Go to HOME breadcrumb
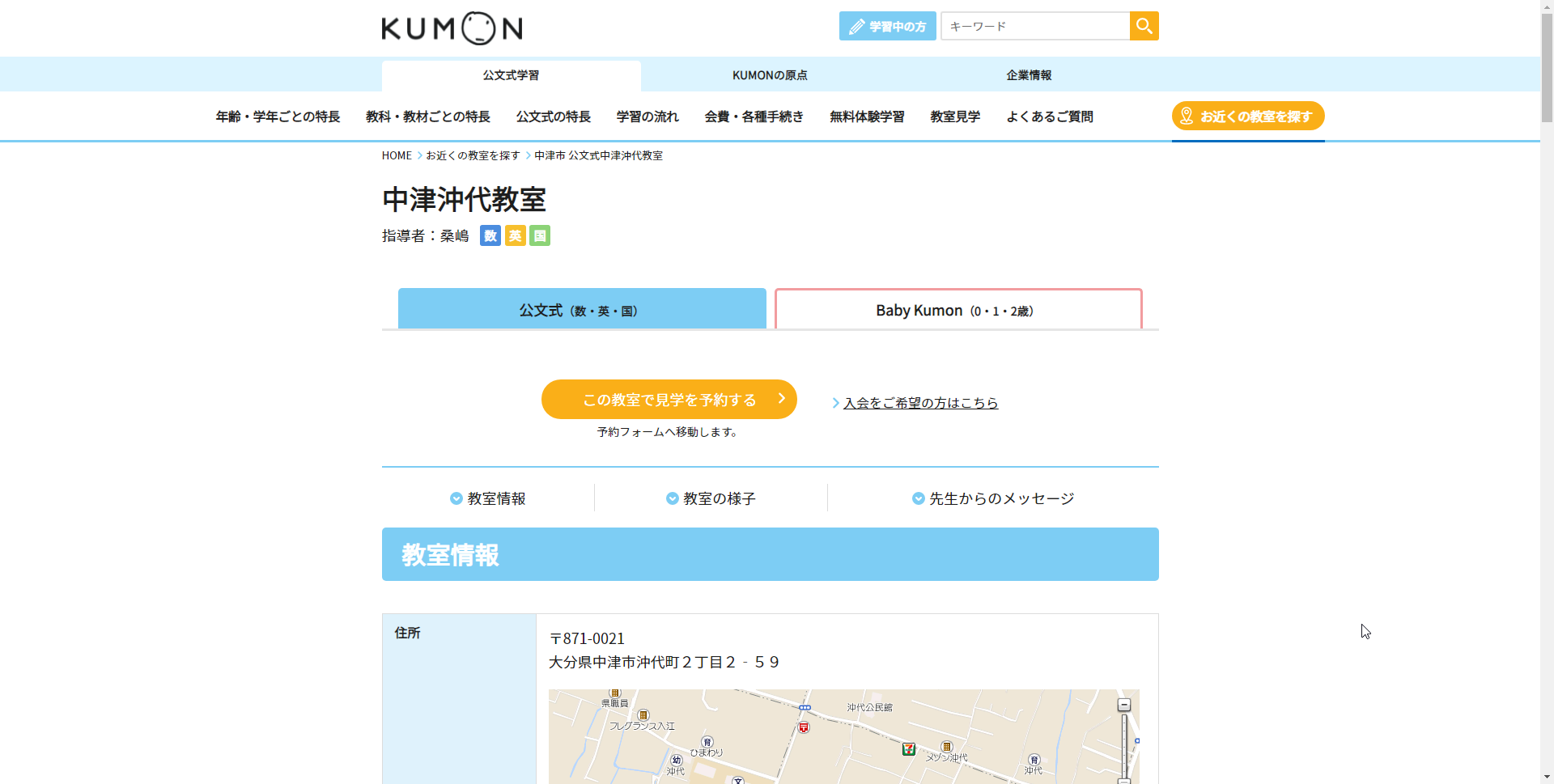 click(397, 155)
